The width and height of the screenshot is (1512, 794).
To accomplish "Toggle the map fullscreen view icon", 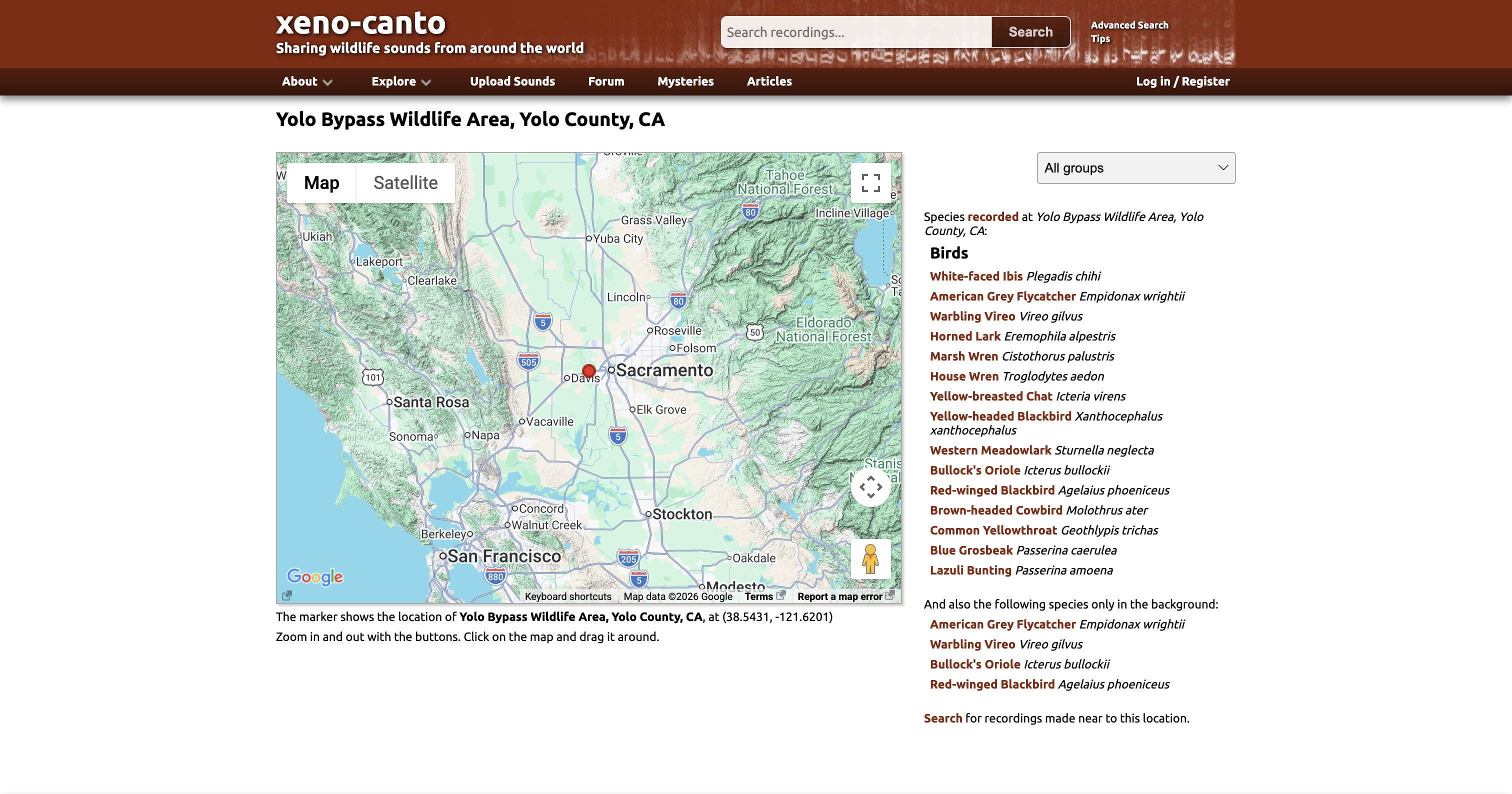I will [870, 182].
